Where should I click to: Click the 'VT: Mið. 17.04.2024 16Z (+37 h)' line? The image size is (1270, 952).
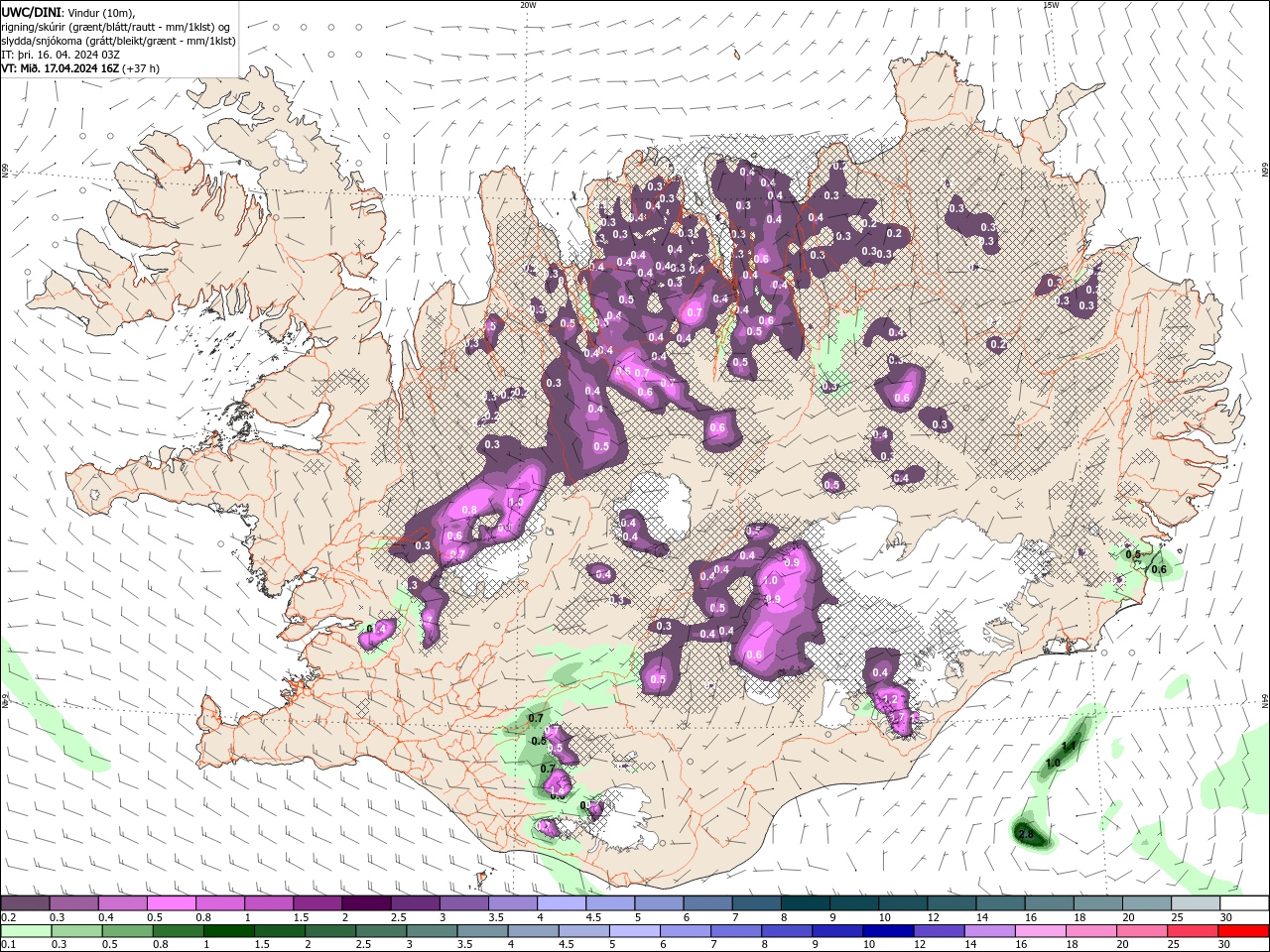click(x=80, y=68)
